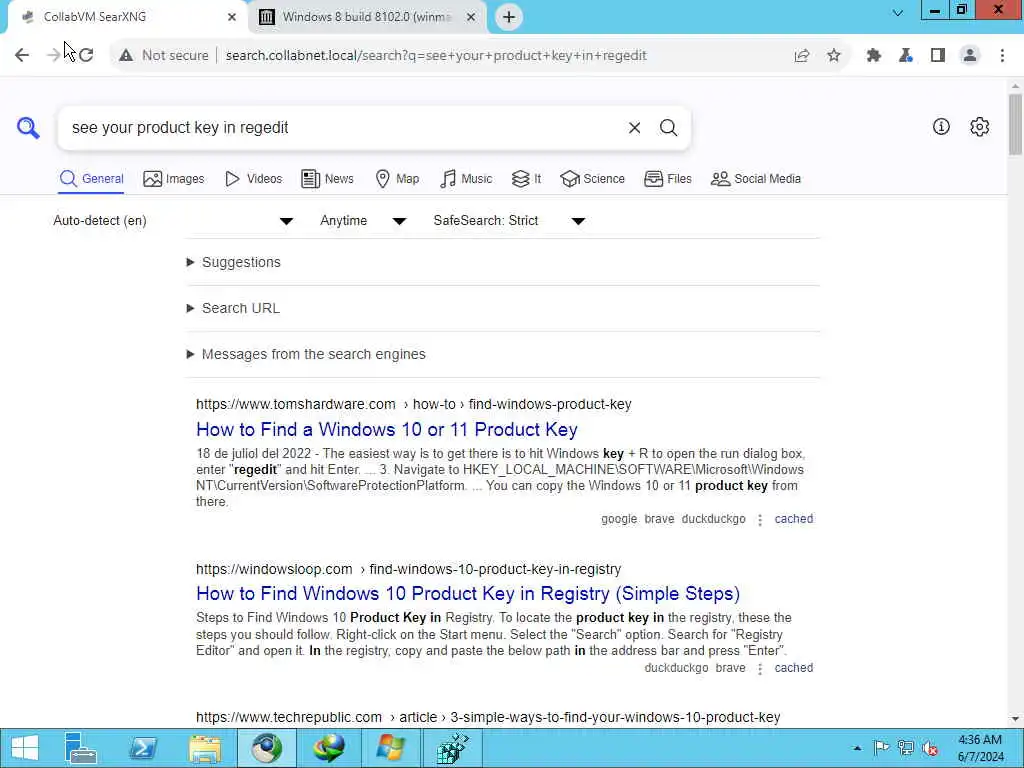Show hidden system tray icons

coord(857,748)
